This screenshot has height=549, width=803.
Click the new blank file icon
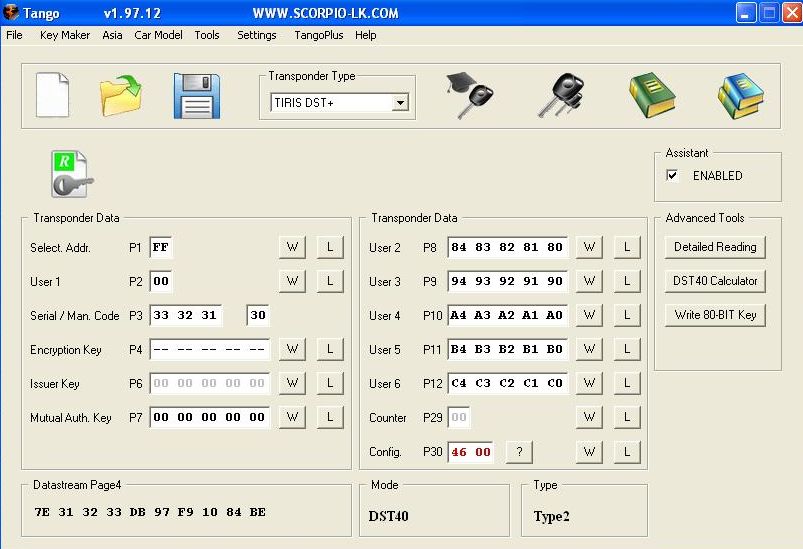[x=52, y=95]
